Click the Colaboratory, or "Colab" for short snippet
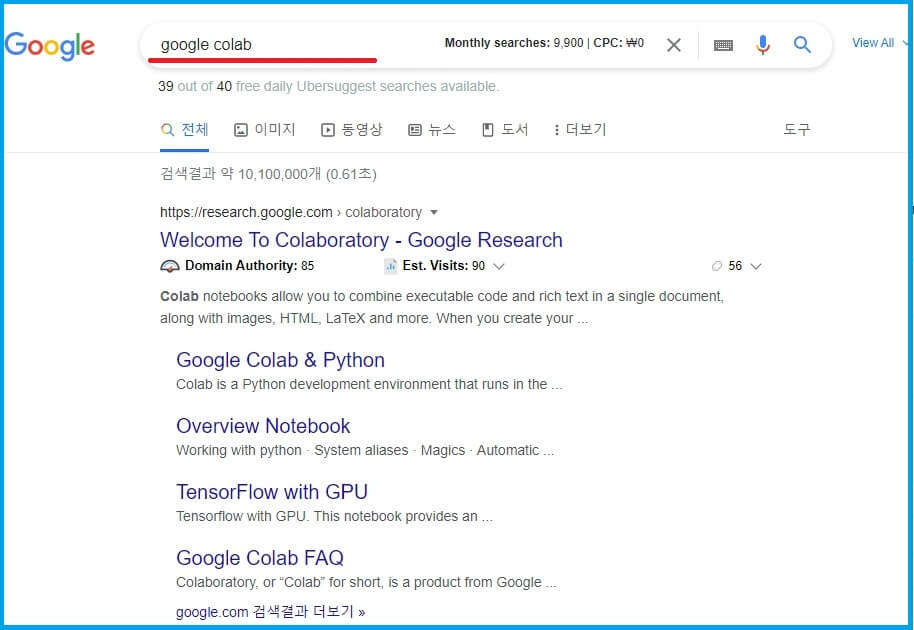This screenshot has height=630, width=914. pyautogui.click(x=366, y=583)
